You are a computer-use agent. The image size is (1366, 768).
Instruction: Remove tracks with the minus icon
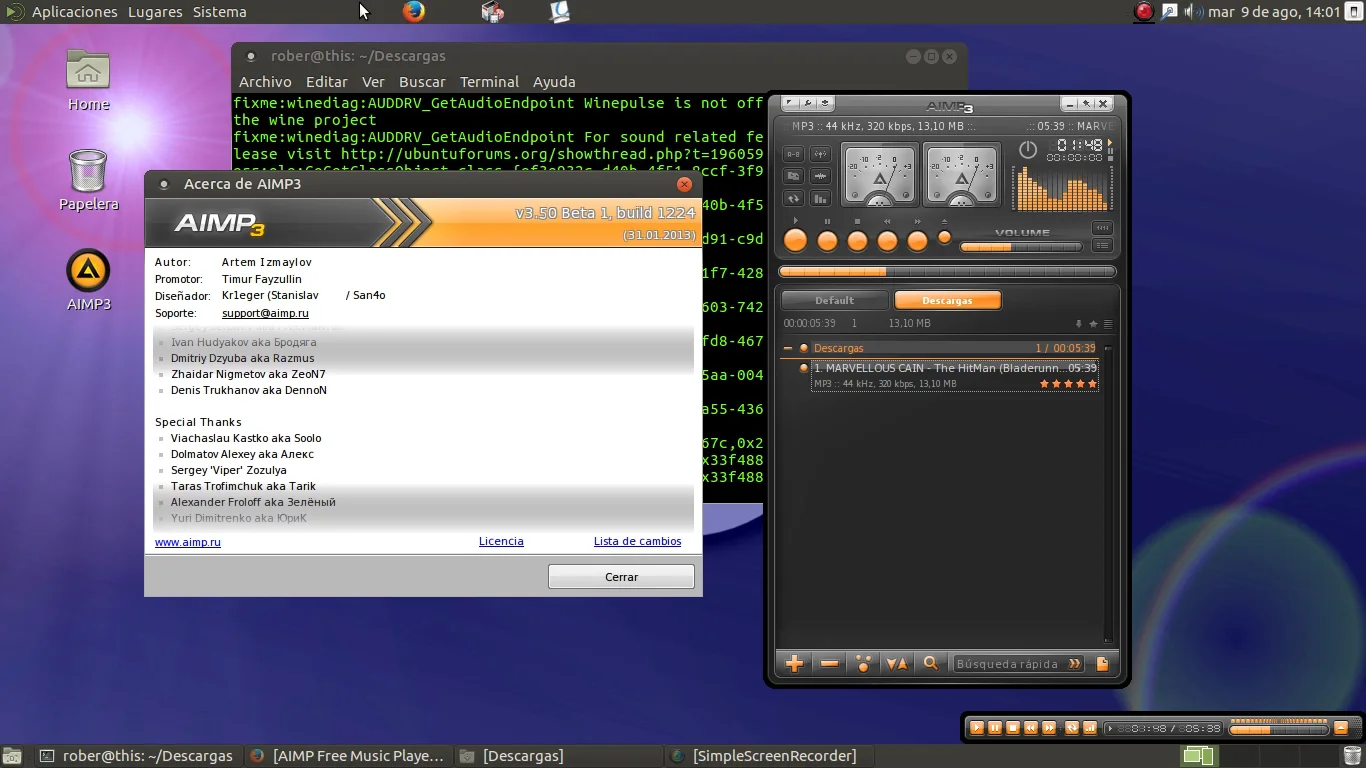point(829,663)
